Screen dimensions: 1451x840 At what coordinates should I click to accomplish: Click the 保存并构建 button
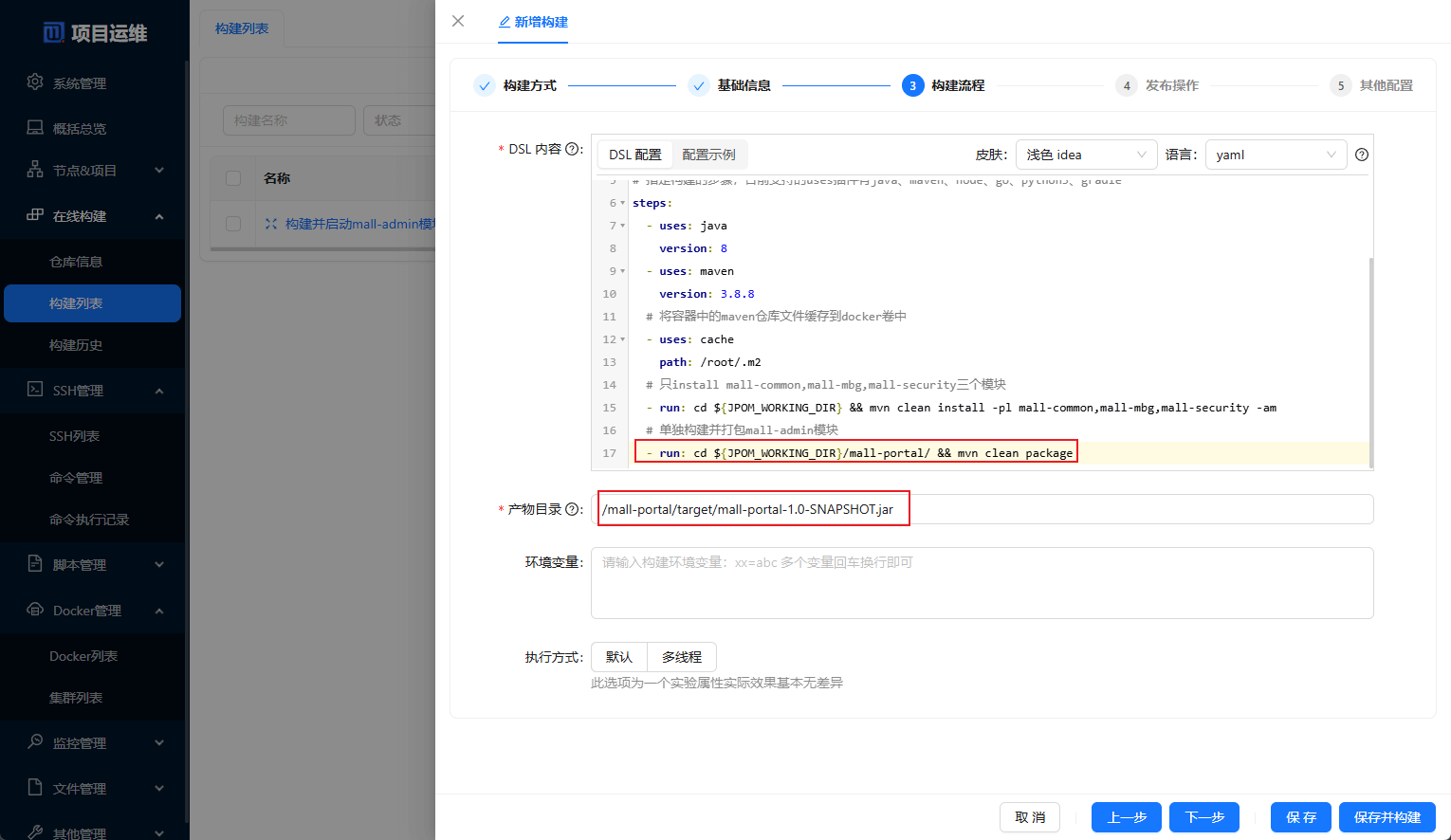[1387, 817]
